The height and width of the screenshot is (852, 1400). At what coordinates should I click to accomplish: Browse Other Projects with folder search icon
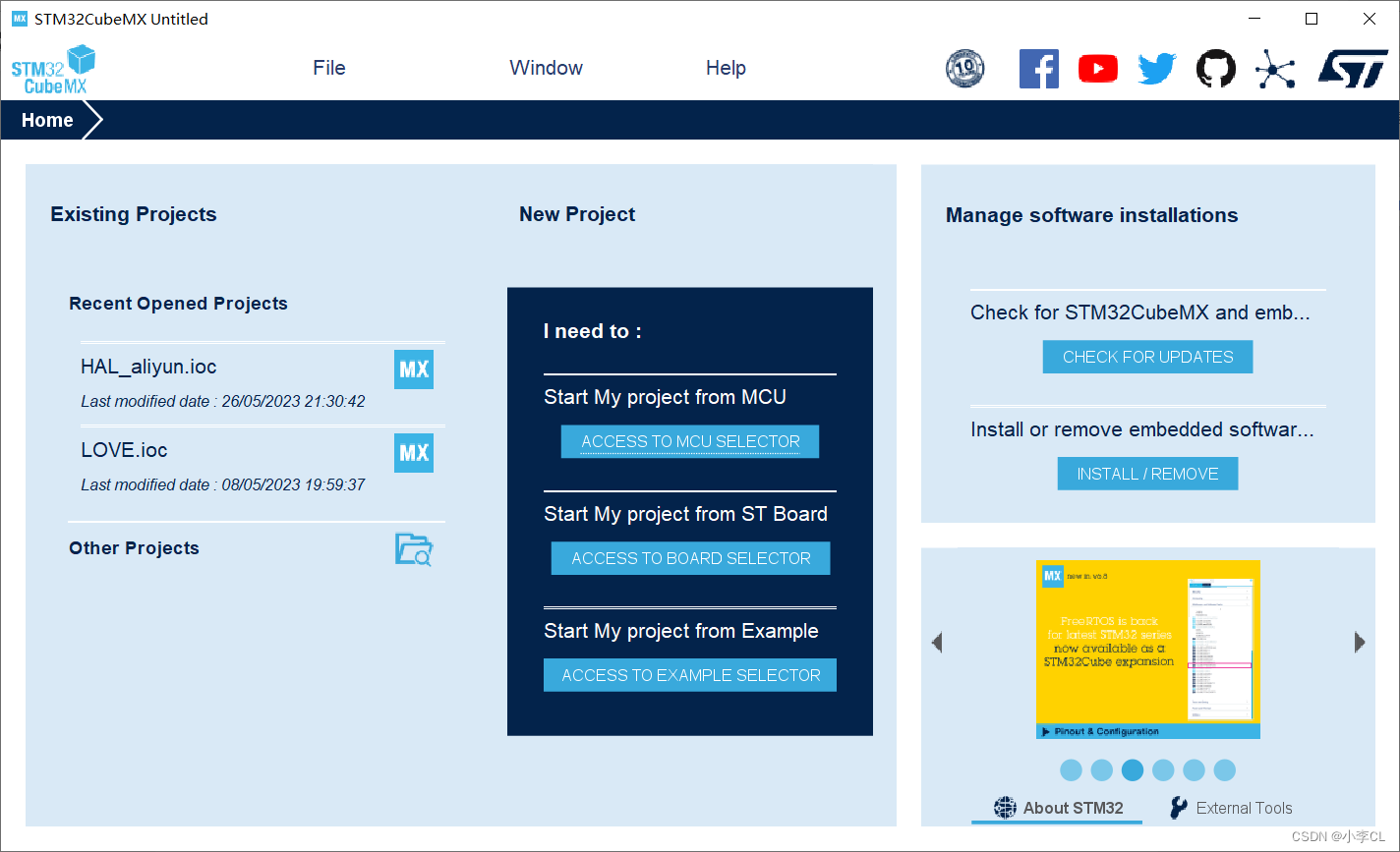click(x=414, y=549)
